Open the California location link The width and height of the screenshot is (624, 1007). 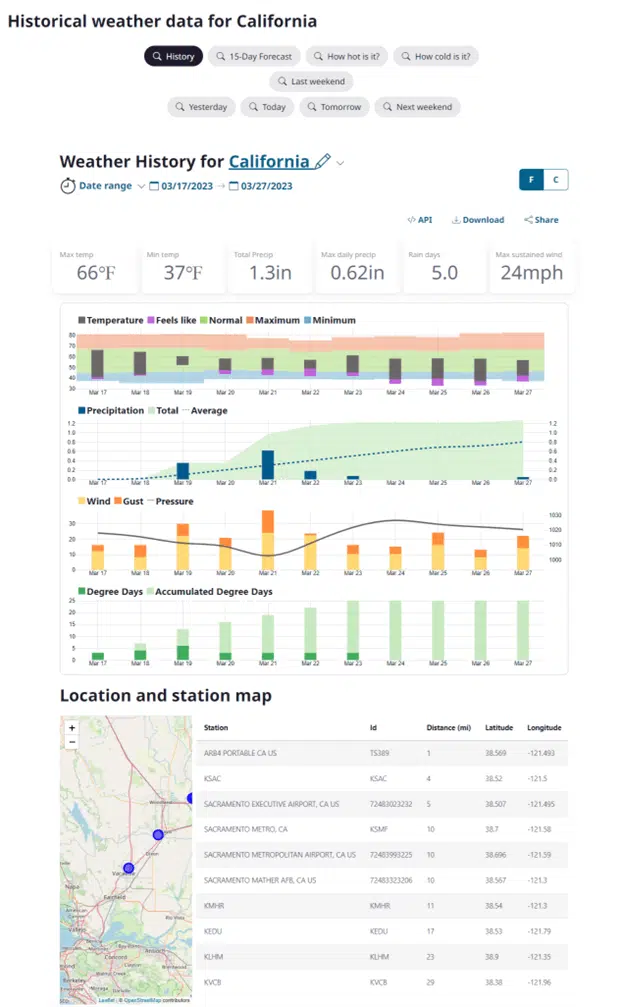click(x=269, y=162)
